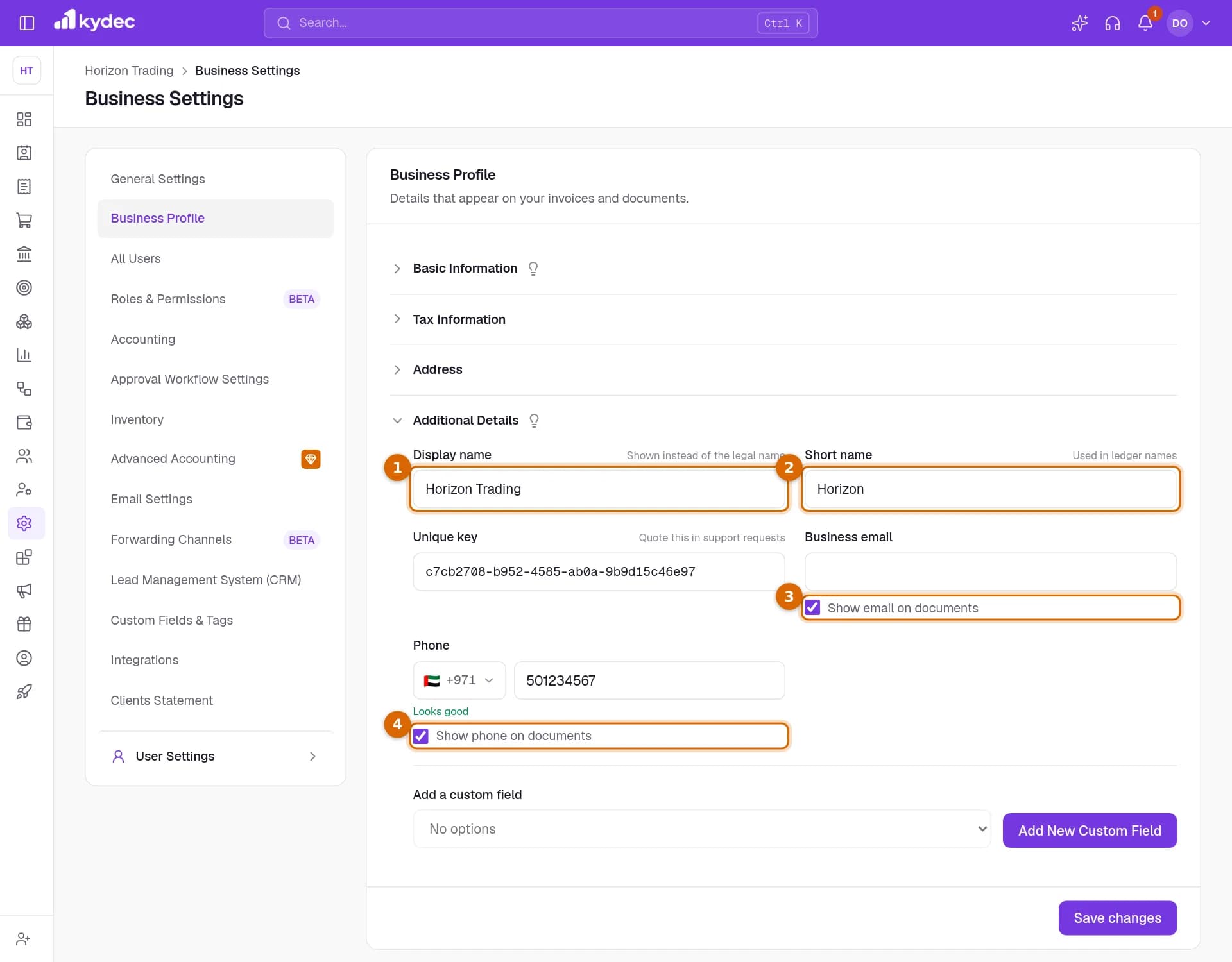The image size is (1232, 962).
Task: Click the Display name field
Action: click(599, 489)
